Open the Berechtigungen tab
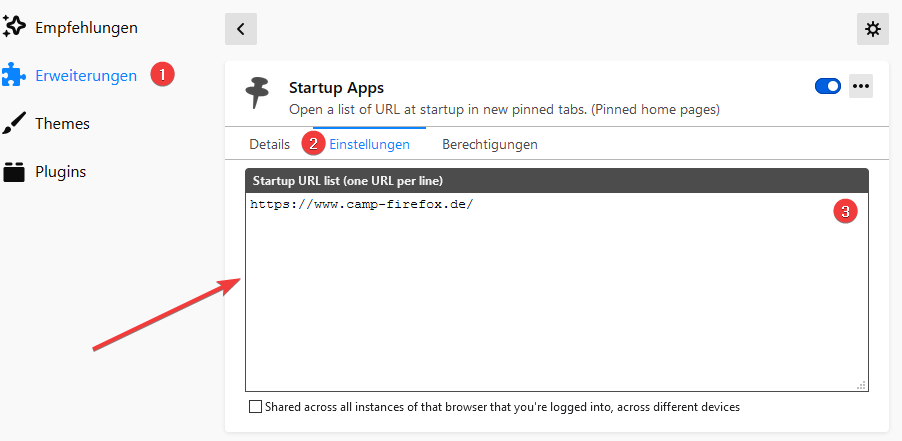 point(490,144)
